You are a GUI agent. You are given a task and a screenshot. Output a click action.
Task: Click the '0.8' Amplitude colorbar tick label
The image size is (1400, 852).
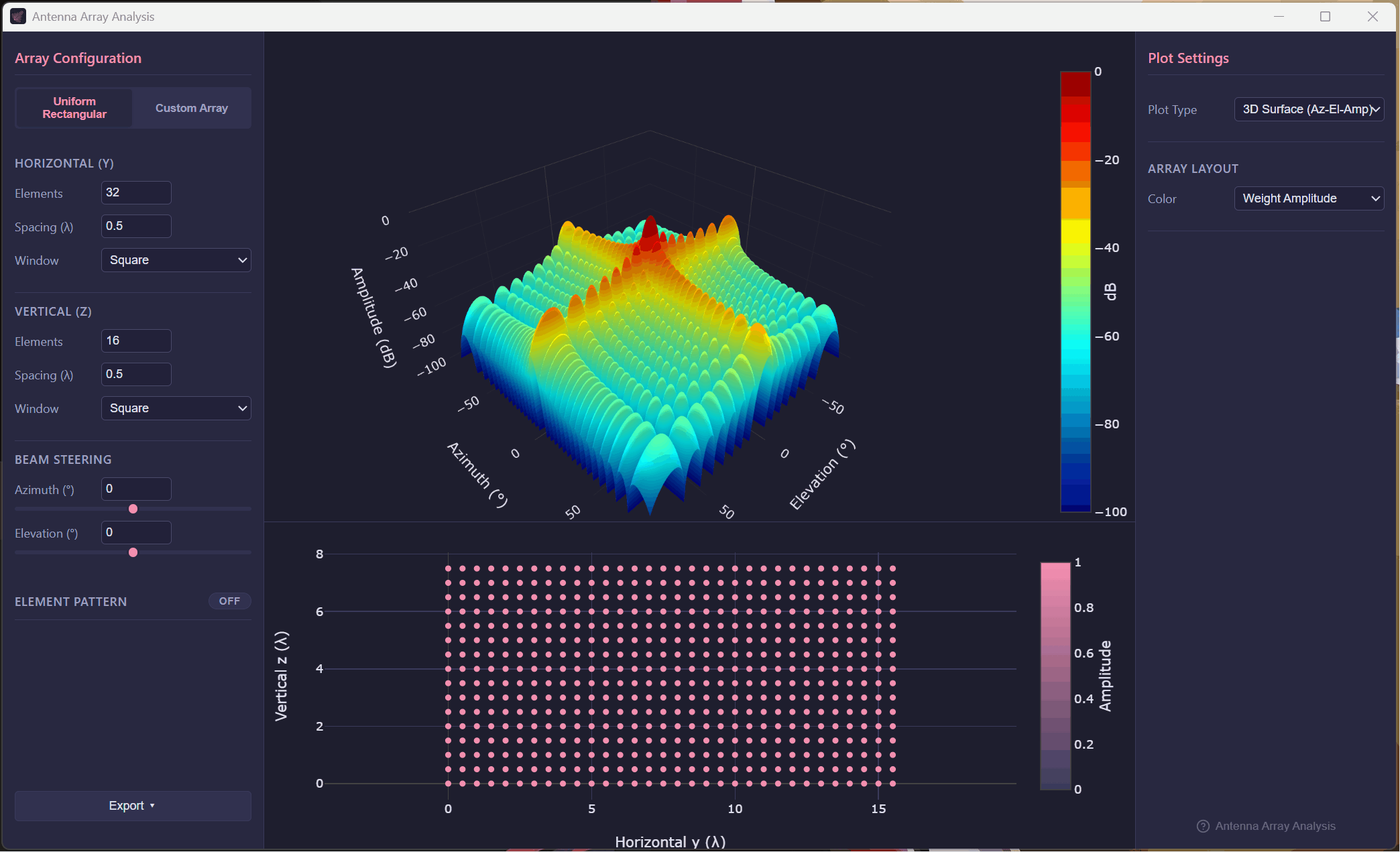[x=1084, y=608]
